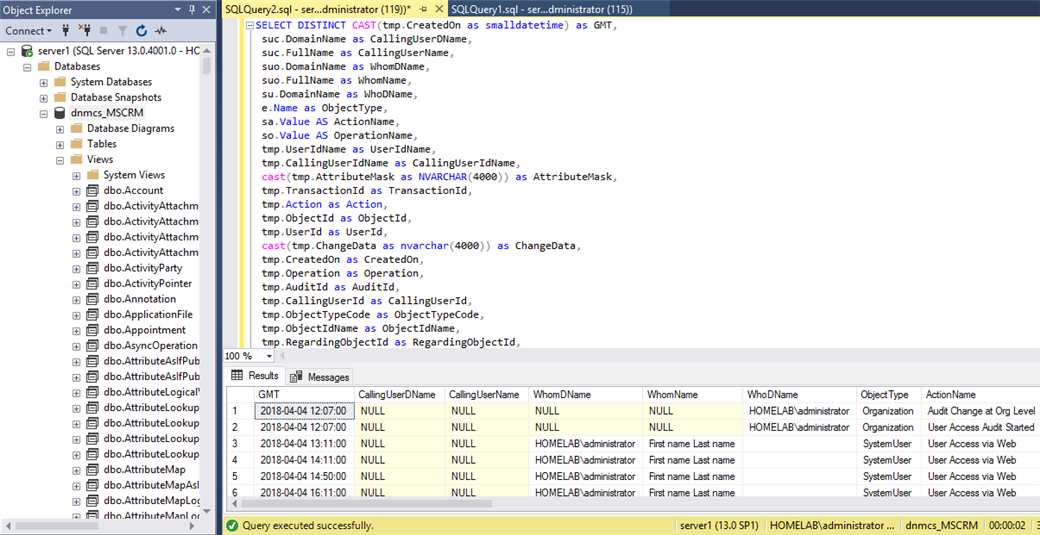The height and width of the screenshot is (535, 1040).
Task: Click the GMT cell in row 1
Action: pyautogui.click(x=304, y=411)
